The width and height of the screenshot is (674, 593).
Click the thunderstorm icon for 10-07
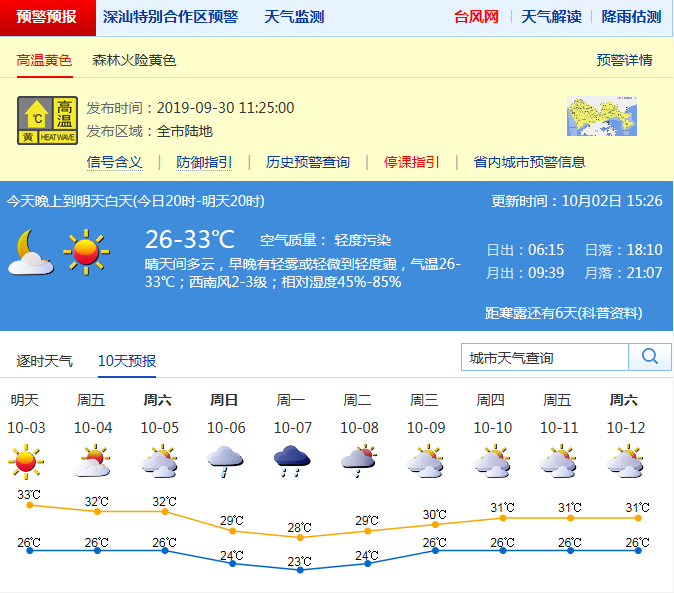tap(292, 460)
